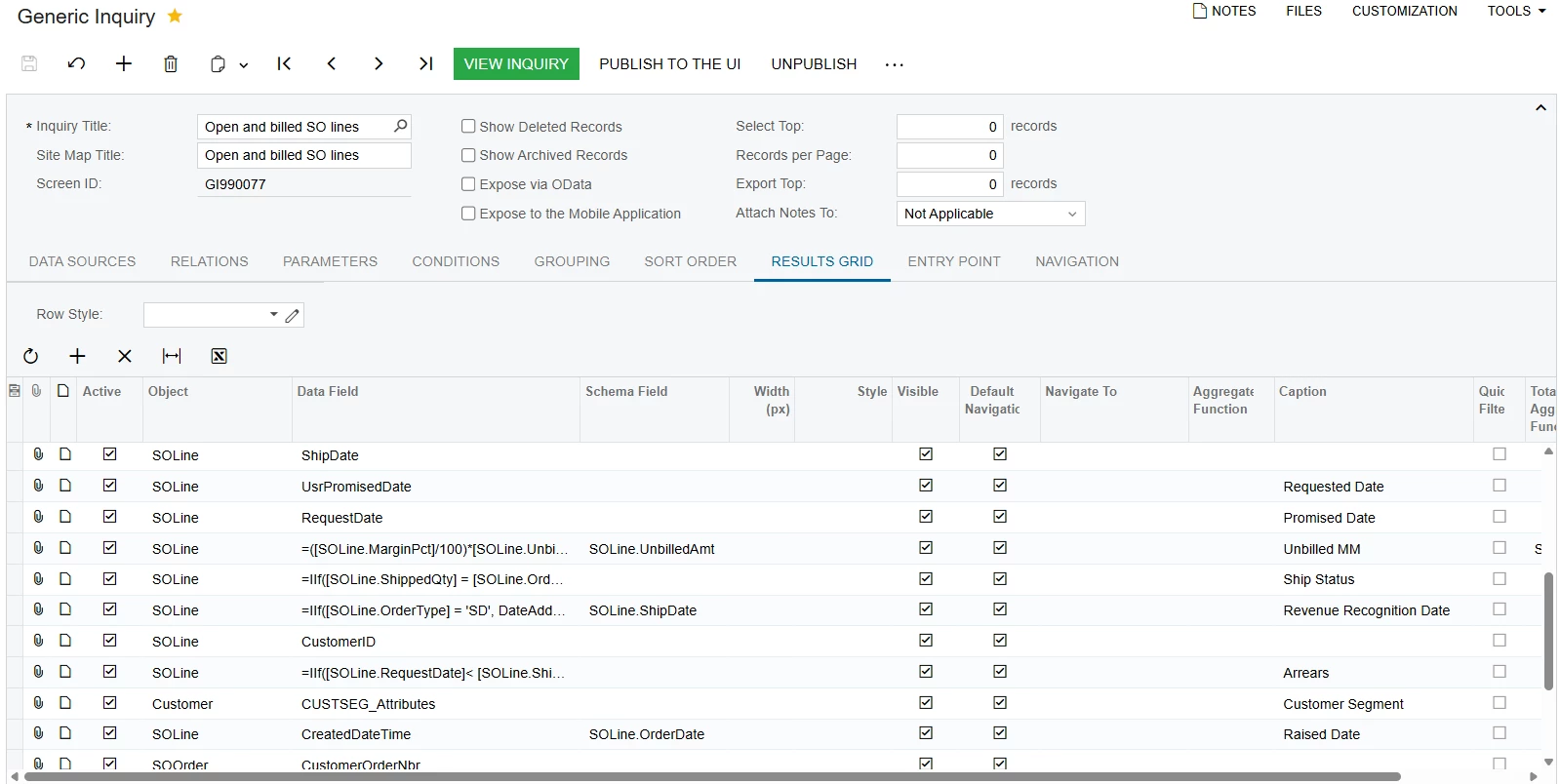Go to previous record arrow
This screenshot has width=1560, height=784.
point(332,63)
